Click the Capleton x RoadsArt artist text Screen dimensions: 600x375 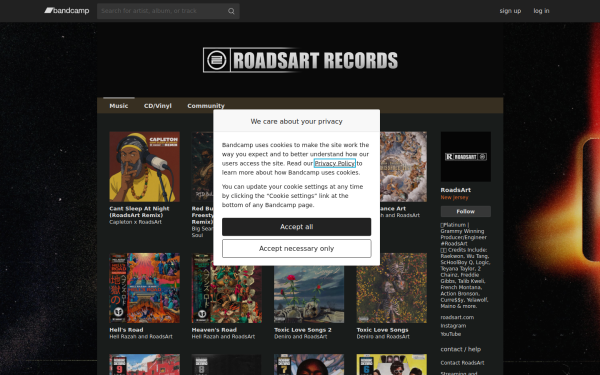(135, 222)
